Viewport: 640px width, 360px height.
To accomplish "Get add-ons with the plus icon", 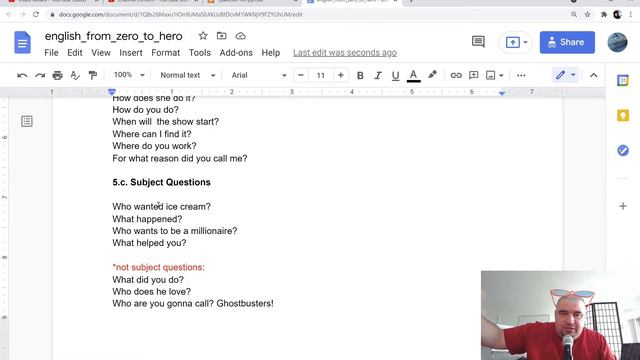I will pos(622,206).
